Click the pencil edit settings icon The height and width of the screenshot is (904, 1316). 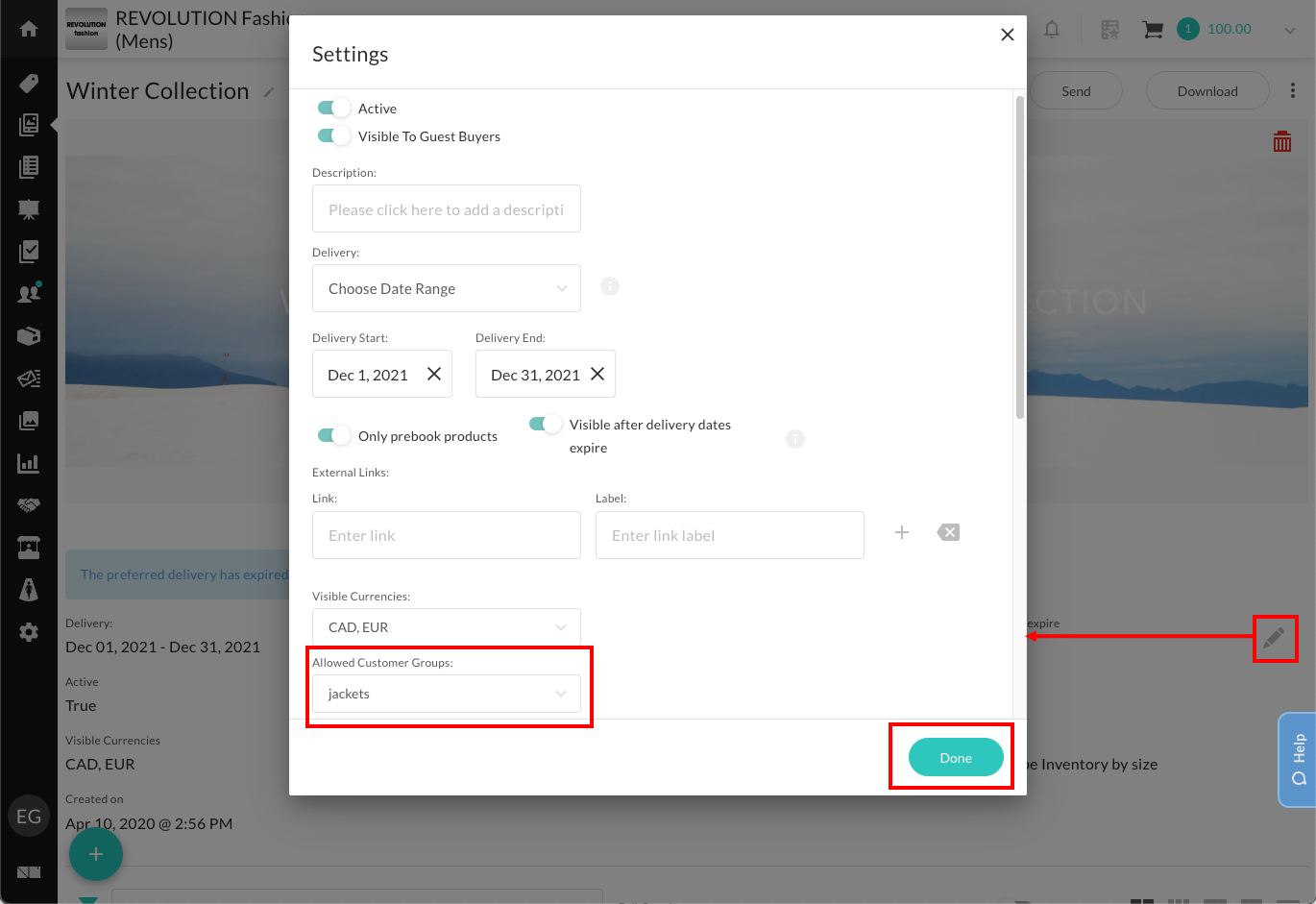click(x=1274, y=638)
